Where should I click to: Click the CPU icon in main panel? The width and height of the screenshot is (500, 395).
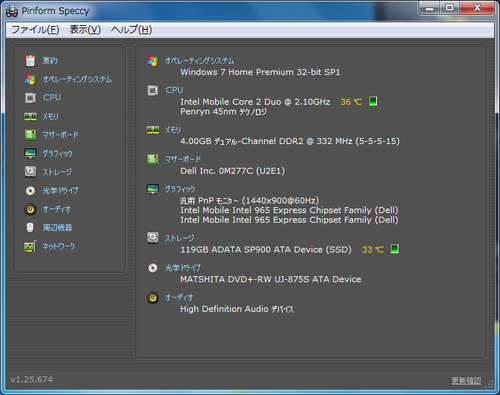coord(153,90)
